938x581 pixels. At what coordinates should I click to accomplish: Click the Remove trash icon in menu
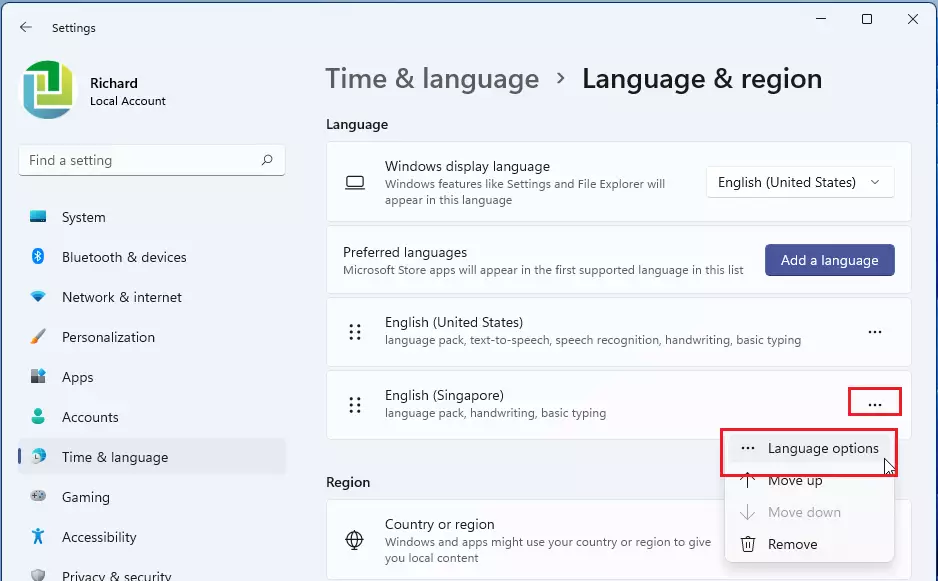point(746,544)
